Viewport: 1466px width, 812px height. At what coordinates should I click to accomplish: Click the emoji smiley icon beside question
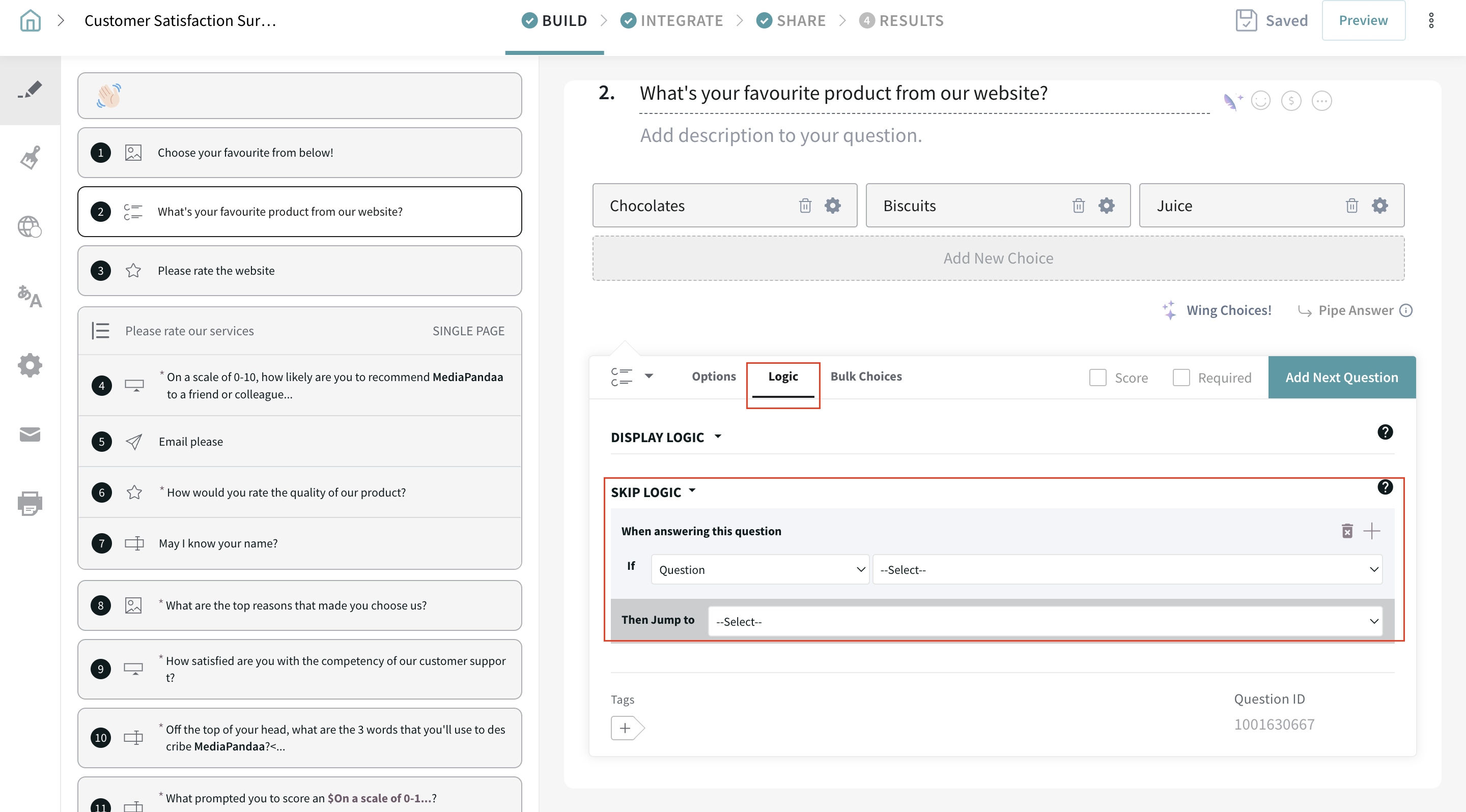pyautogui.click(x=1260, y=101)
